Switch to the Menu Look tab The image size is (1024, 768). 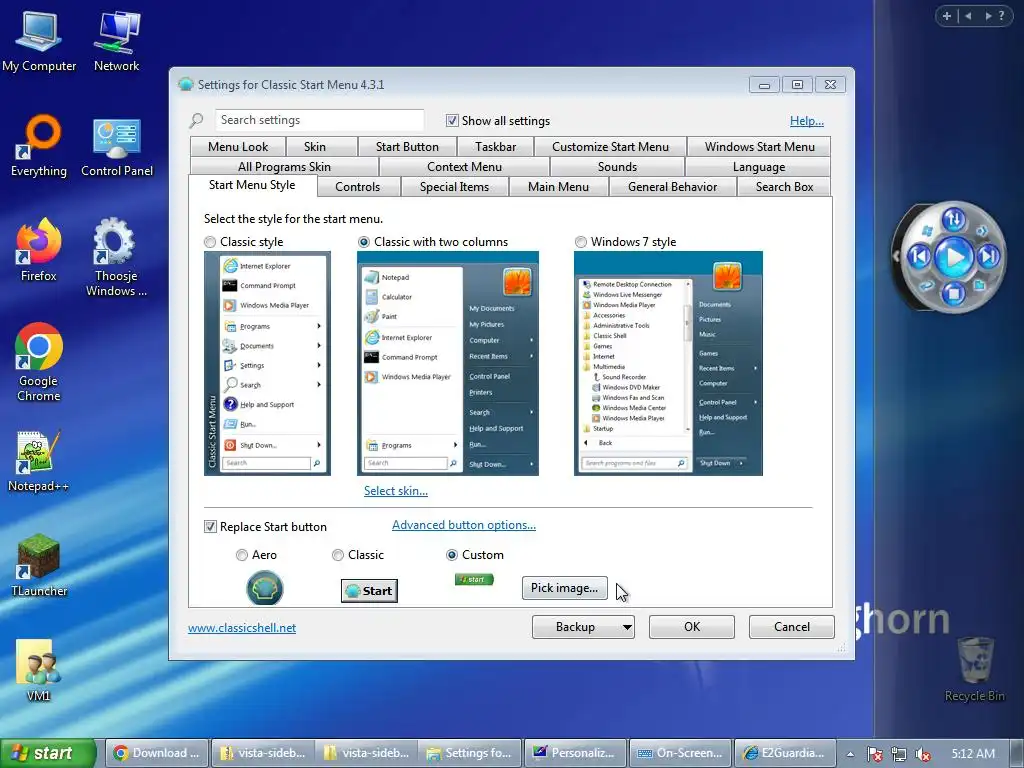(x=238, y=147)
